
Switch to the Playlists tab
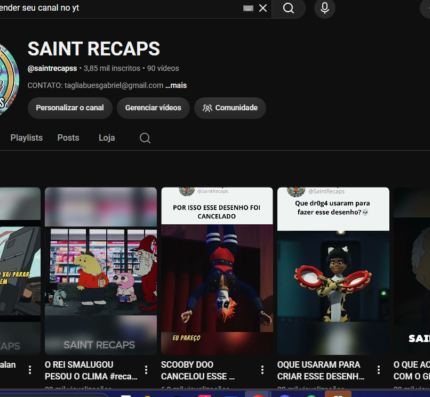26,138
